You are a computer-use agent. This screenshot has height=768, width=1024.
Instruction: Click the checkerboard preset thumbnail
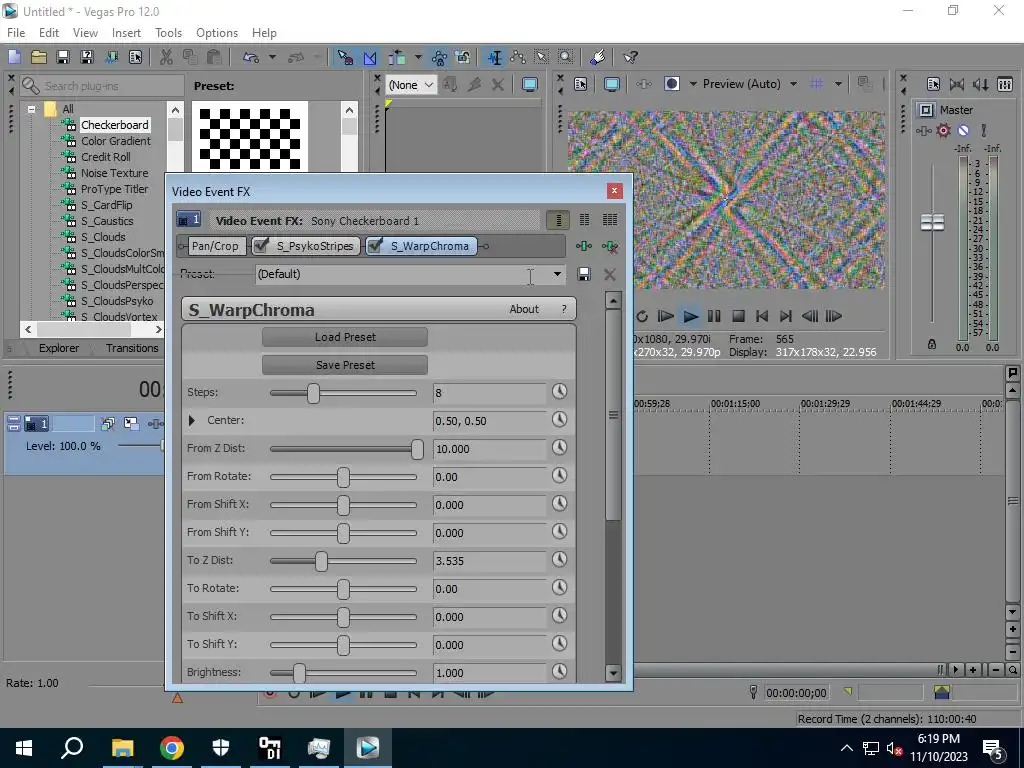click(x=249, y=138)
